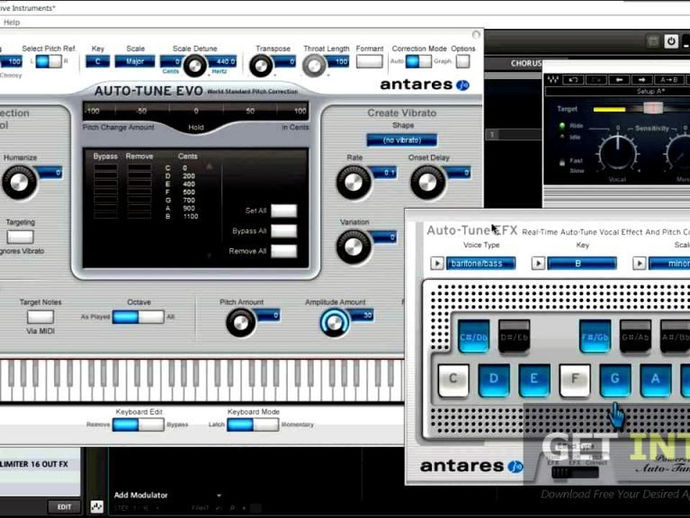This screenshot has width=690, height=518.
Task: Click the Antares logo in Auto-Tune Evo
Action: [424, 84]
